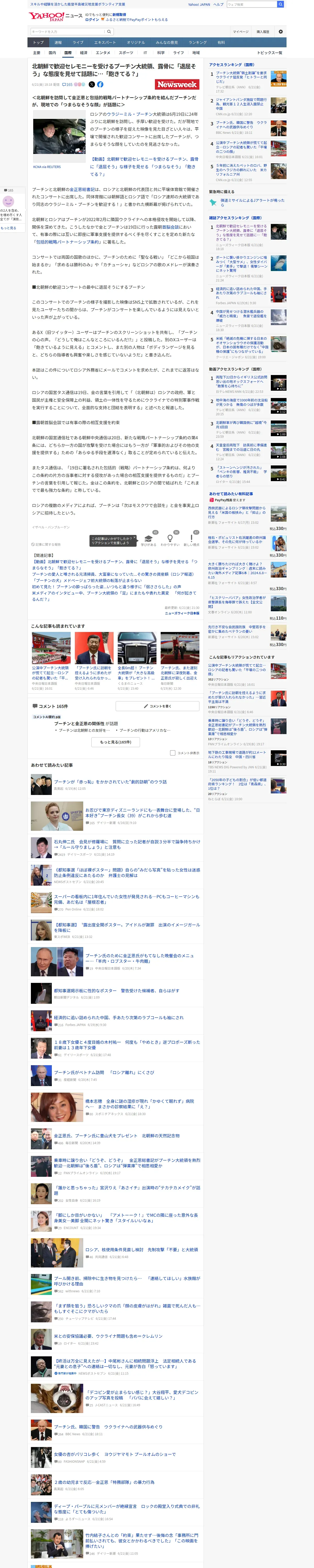The image size is (314, 1568).
Task: Click the ログイン link
Action: click(92, 20)
